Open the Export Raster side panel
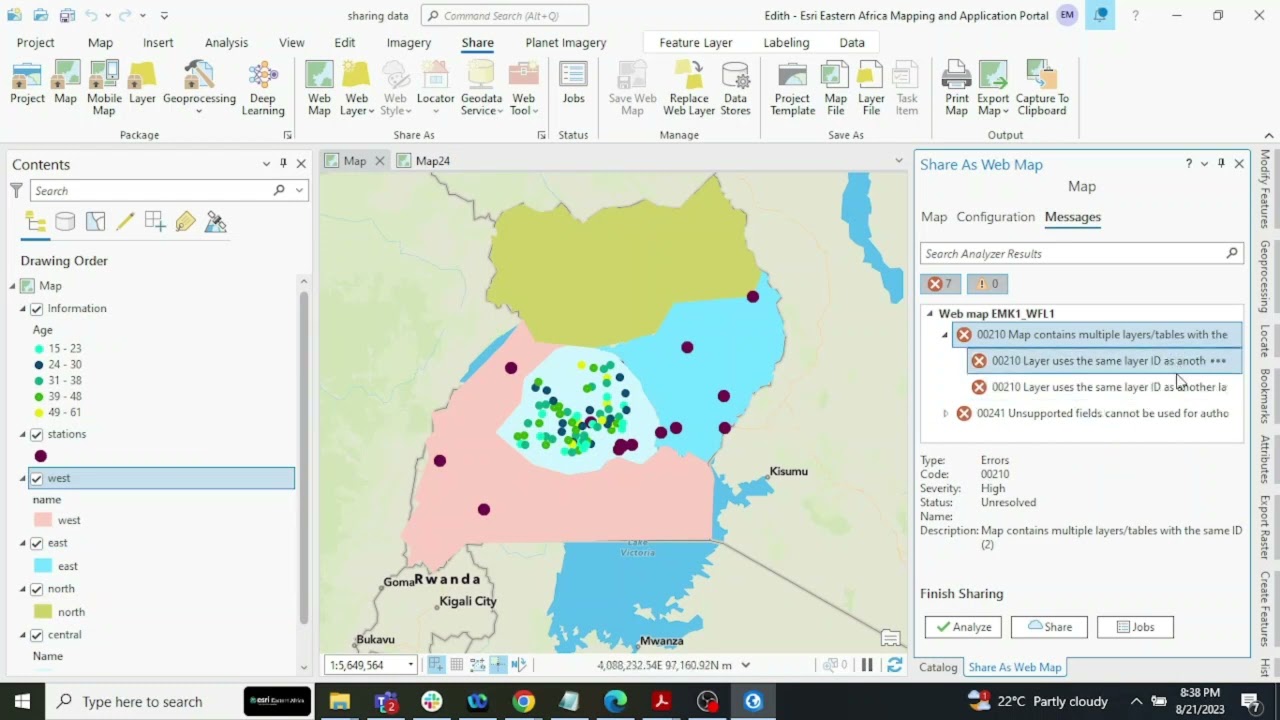 coord(1265,527)
